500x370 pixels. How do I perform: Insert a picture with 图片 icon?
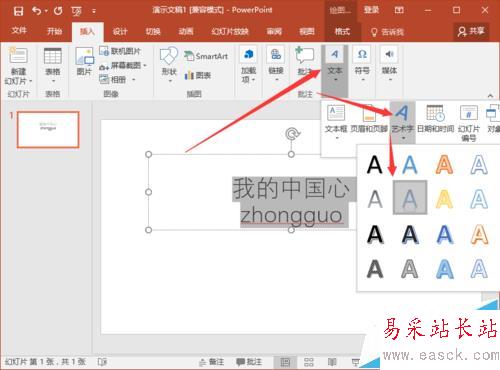pos(84,61)
